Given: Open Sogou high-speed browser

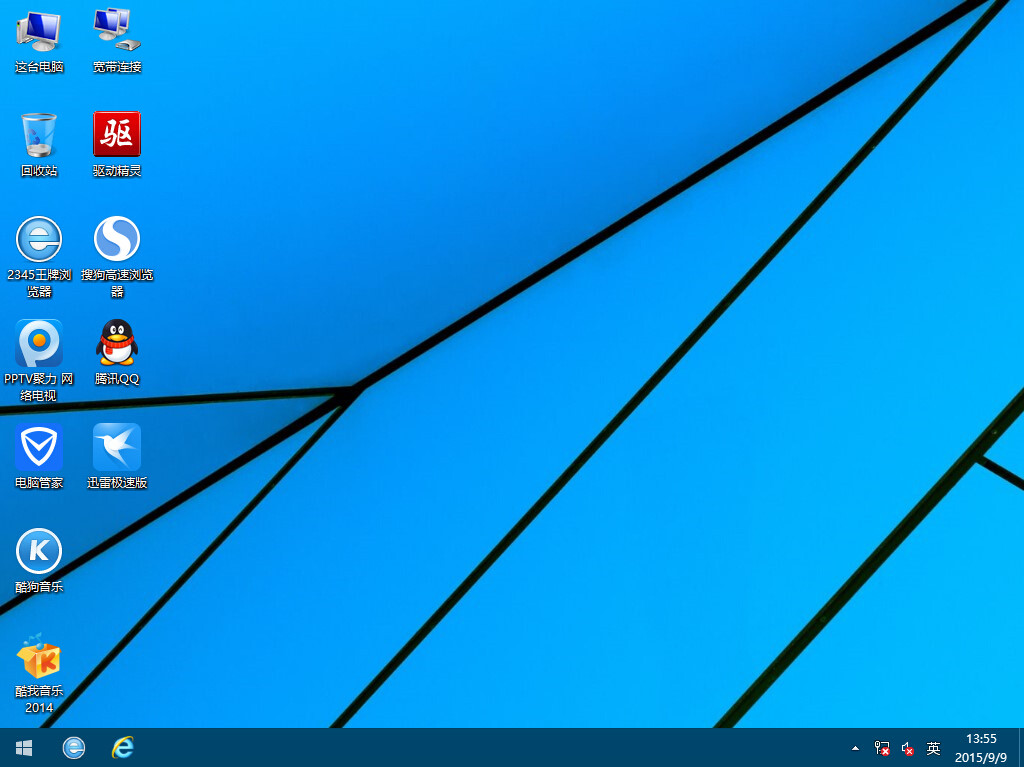Looking at the screenshot, I should pyautogui.click(x=116, y=240).
